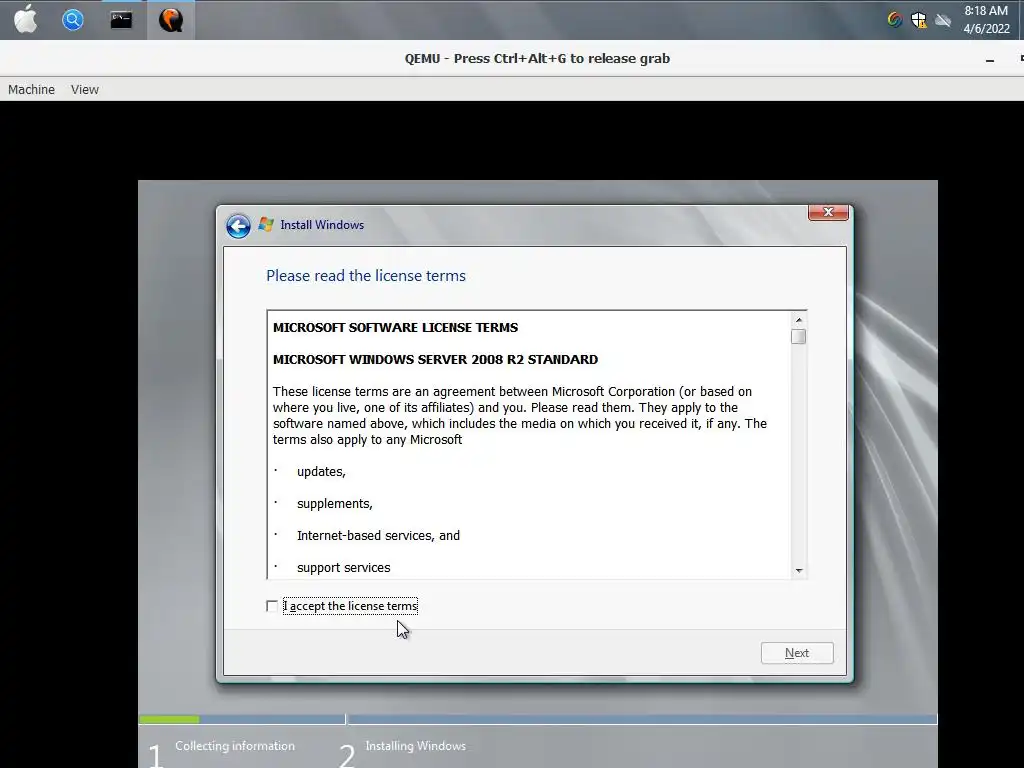1024x768 pixels.
Task: Open the Apple logo menu
Action: [25, 19]
